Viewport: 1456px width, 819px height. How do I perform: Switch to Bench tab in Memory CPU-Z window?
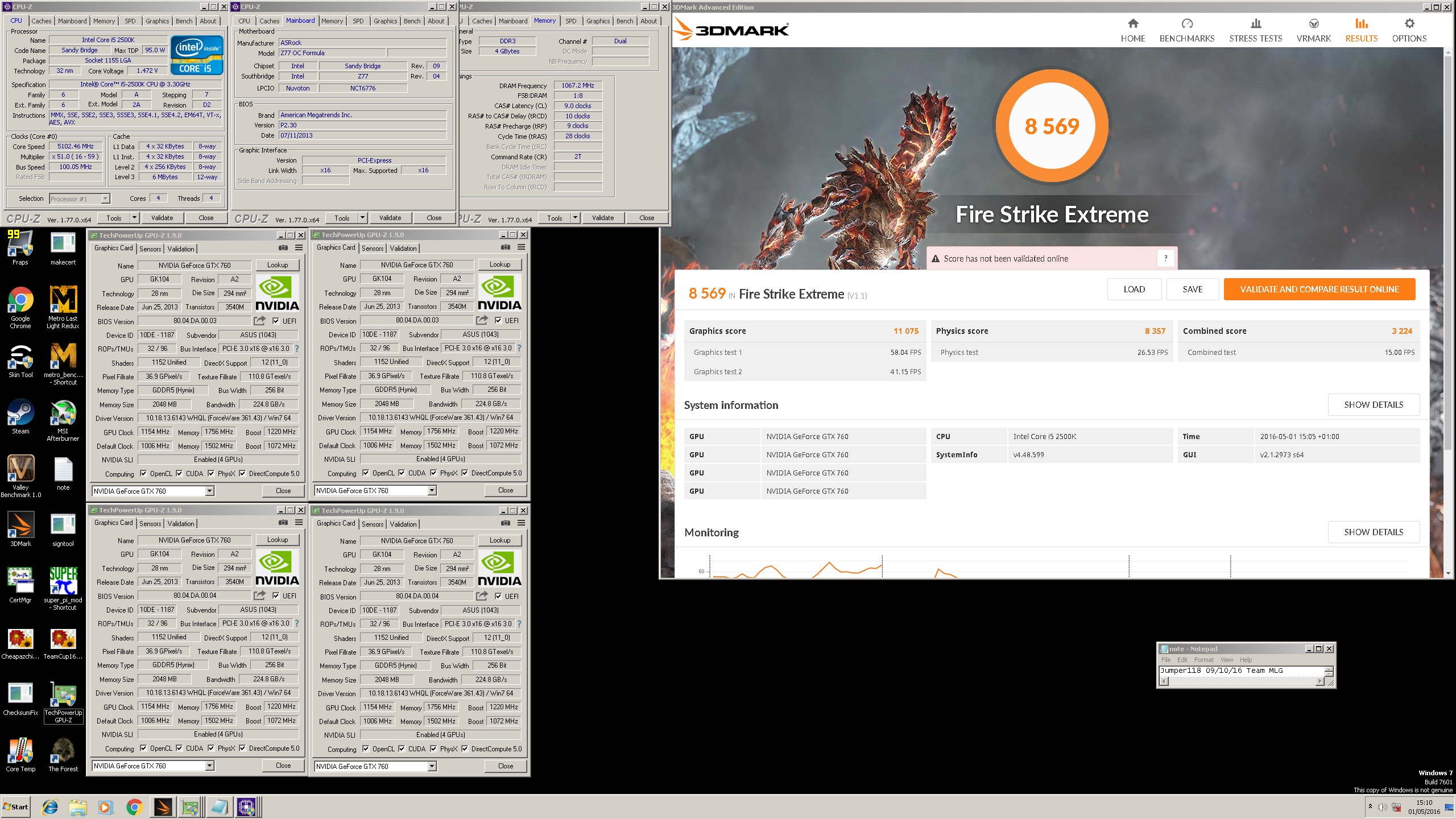coord(624,21)
